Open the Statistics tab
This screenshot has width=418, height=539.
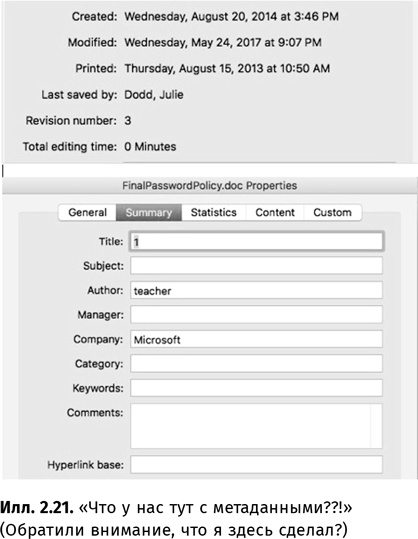pos(213,212)
